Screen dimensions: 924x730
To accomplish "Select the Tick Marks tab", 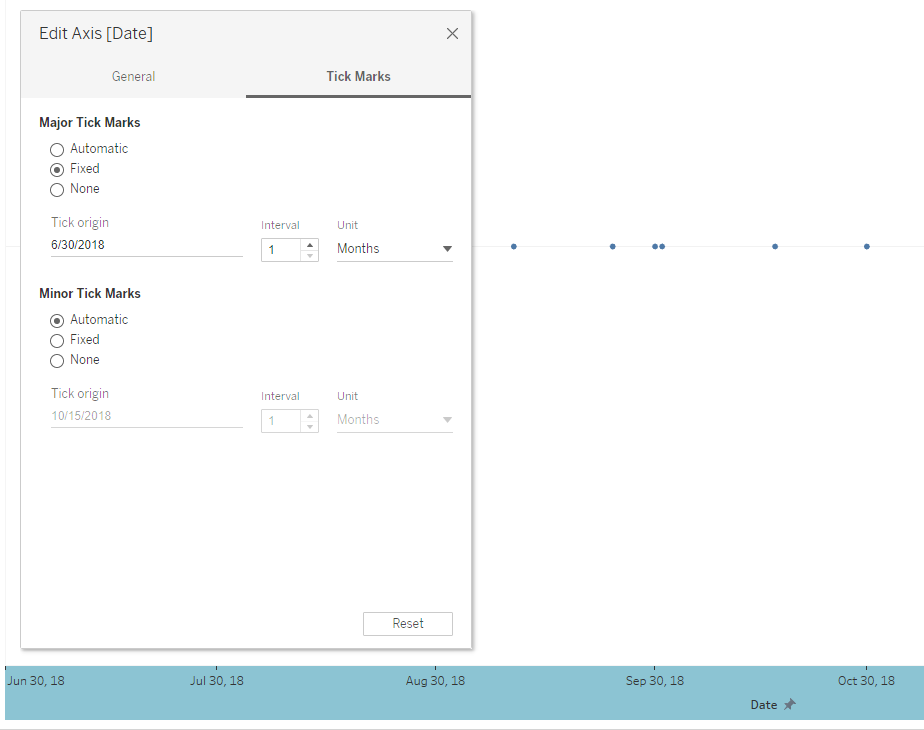I will 358,76.
